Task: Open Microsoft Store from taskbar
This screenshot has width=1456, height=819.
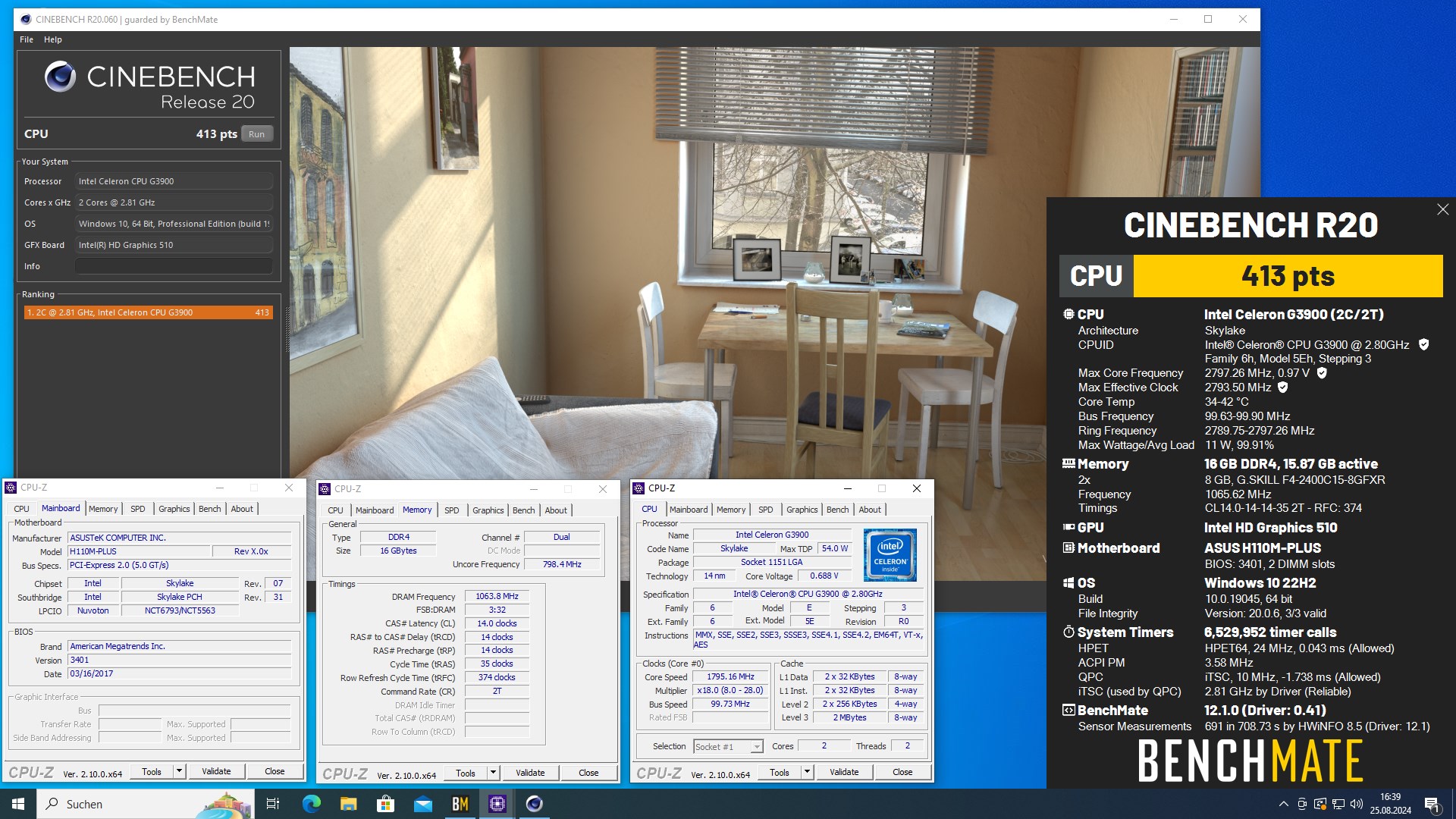Action: [385, 804]
